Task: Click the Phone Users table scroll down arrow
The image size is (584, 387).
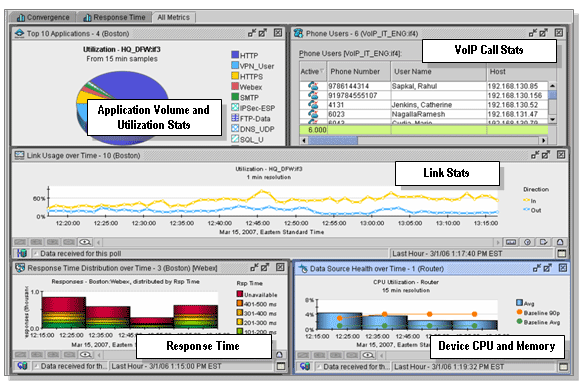Action: click(x=552, y=119)
